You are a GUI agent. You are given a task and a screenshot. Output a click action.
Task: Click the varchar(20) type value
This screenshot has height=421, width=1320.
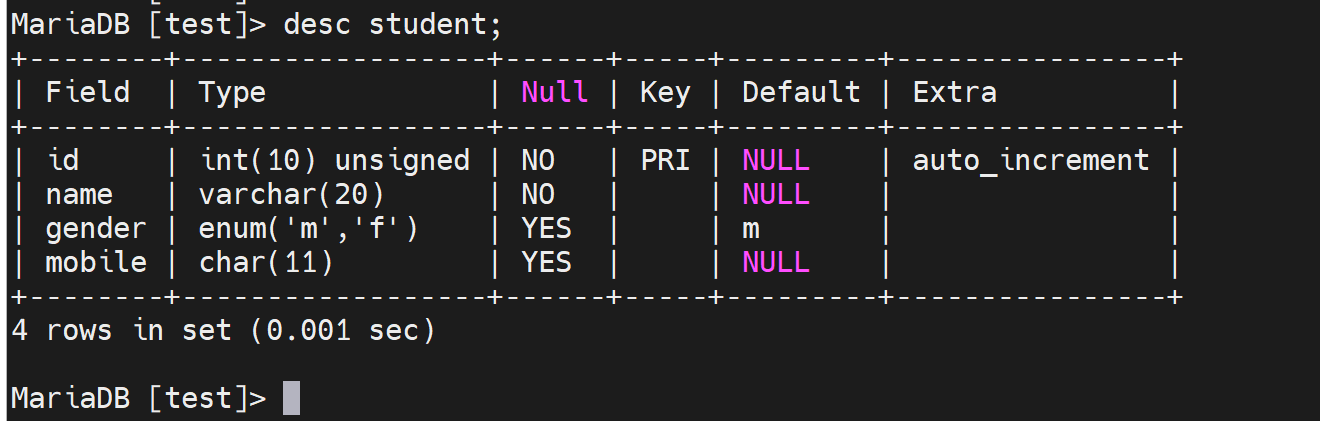(292, 194)
